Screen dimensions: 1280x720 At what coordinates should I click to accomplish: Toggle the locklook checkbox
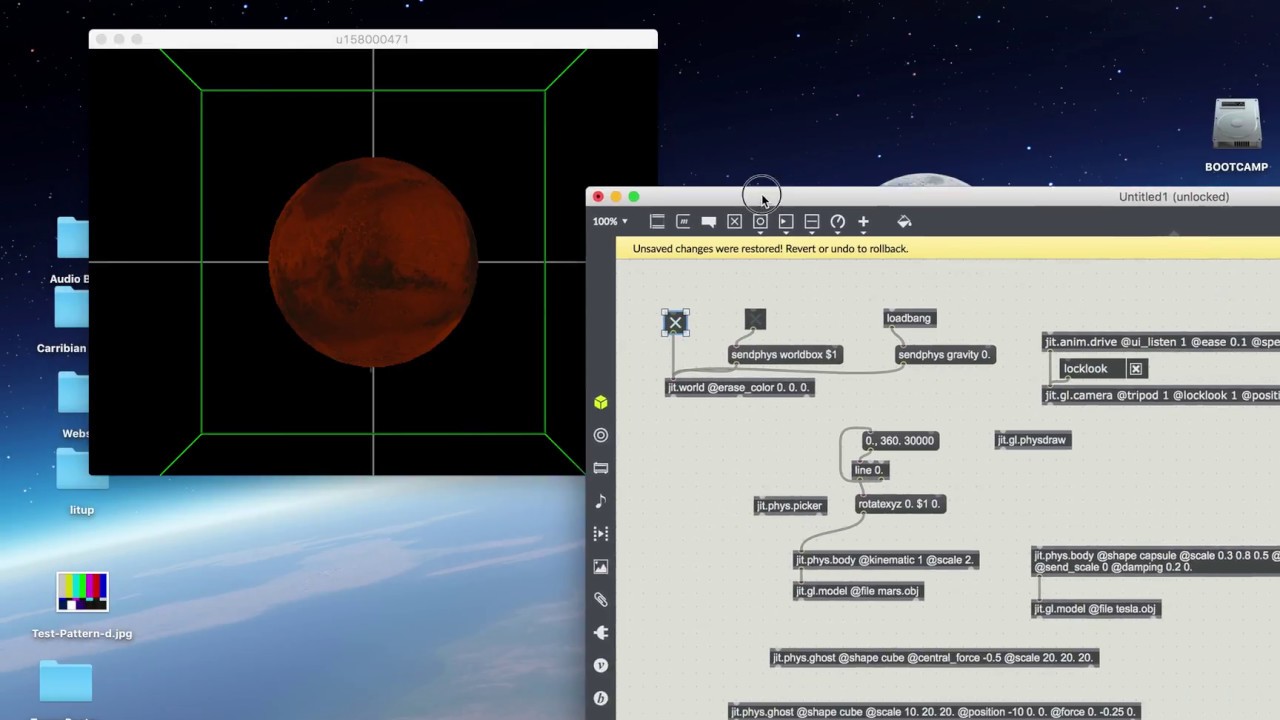pos(1136,369)
